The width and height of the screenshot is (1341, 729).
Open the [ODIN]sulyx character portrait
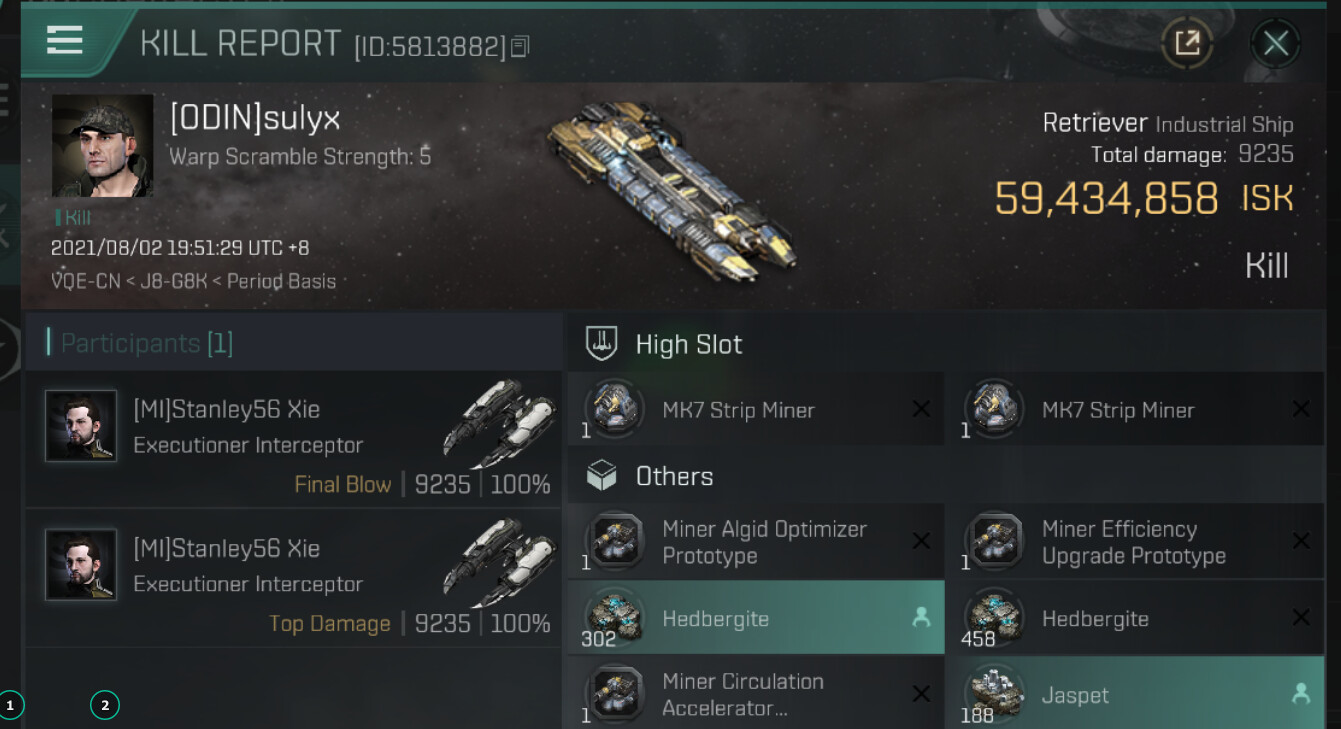coord(103,146)
